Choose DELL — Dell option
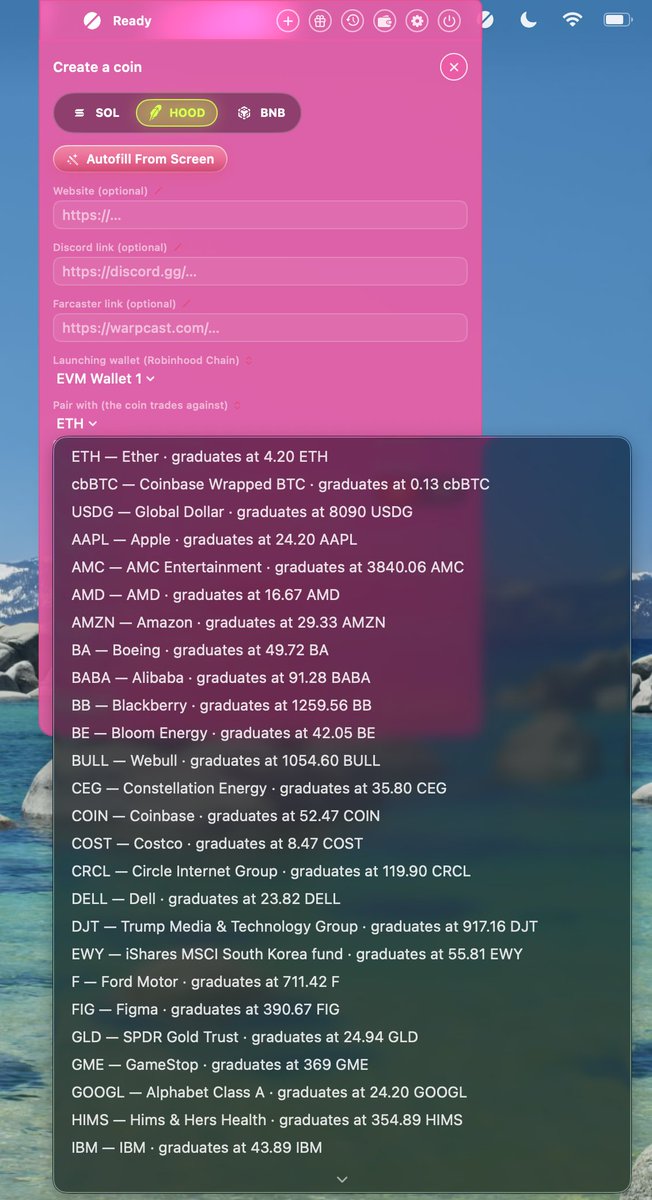 tap(342, 899)
